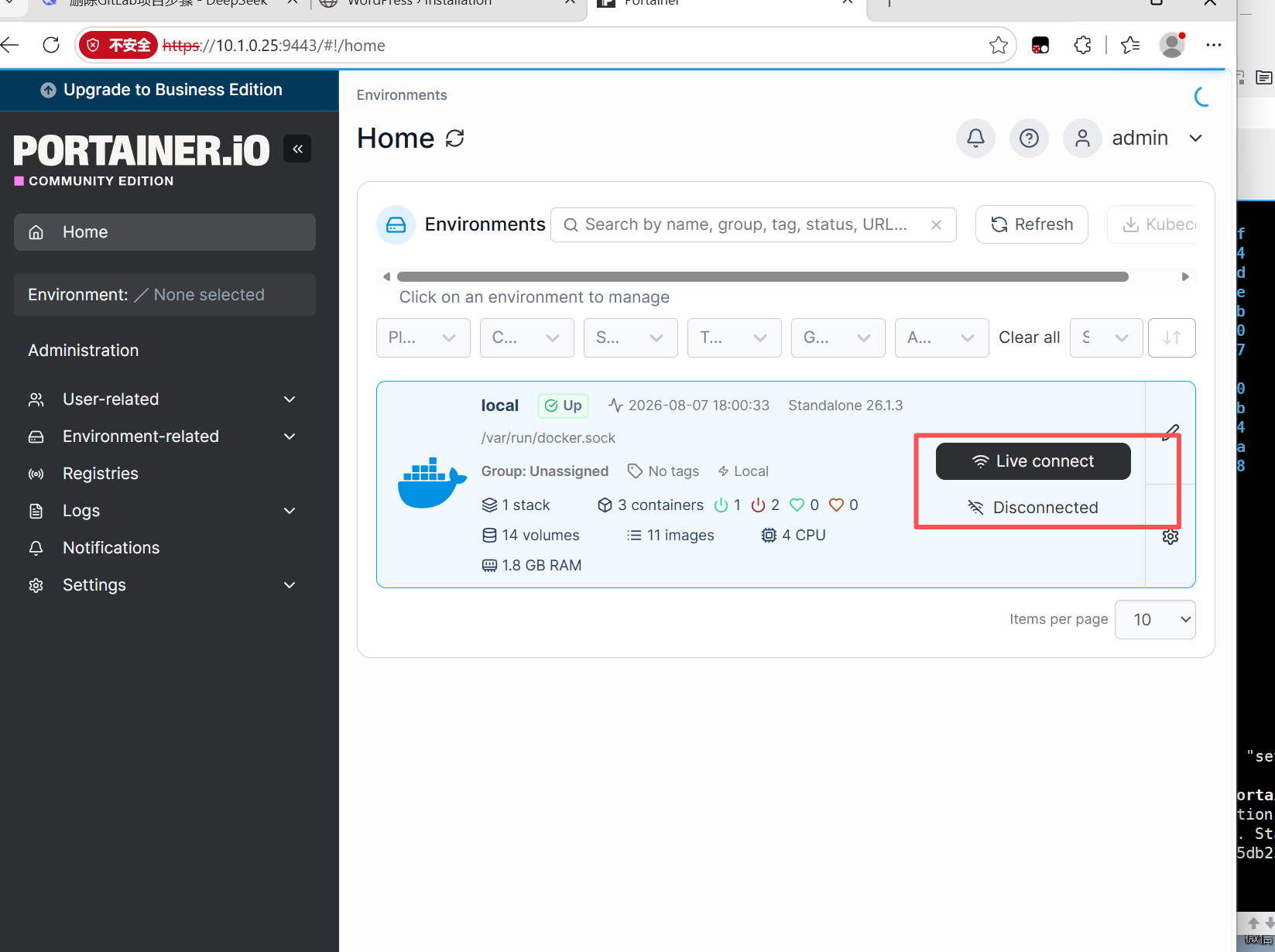Click the Kubeconfig download button
Screen dimensions: 1275x952
(1152, 224)
